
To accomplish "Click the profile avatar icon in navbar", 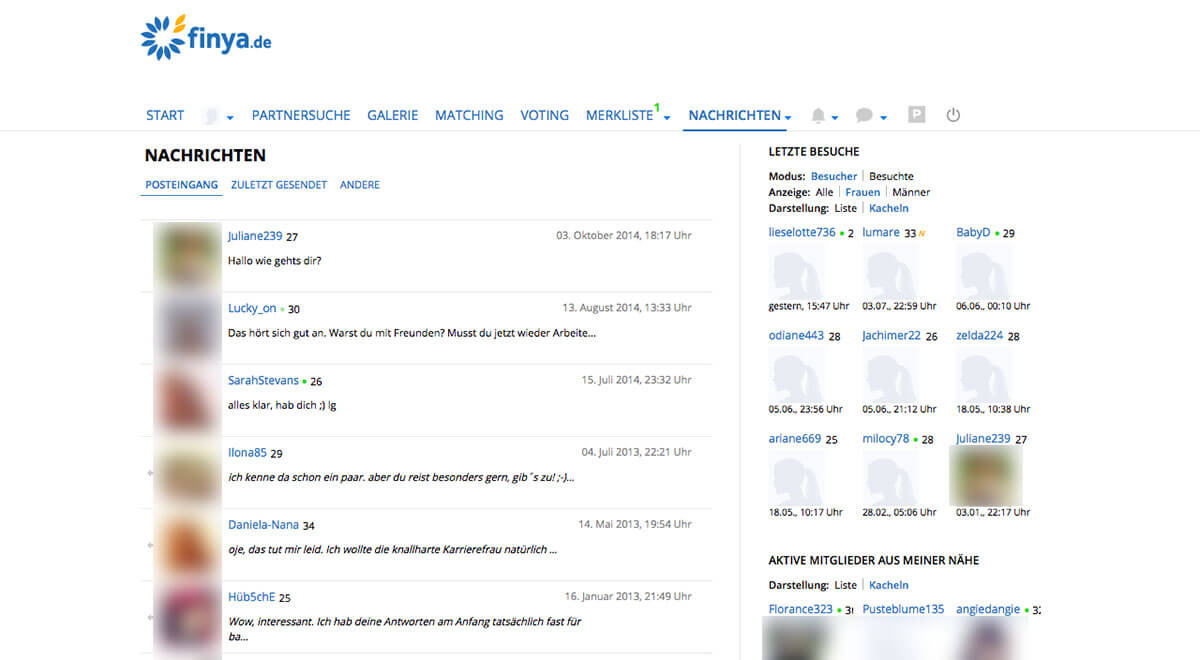I will point(211,116).
